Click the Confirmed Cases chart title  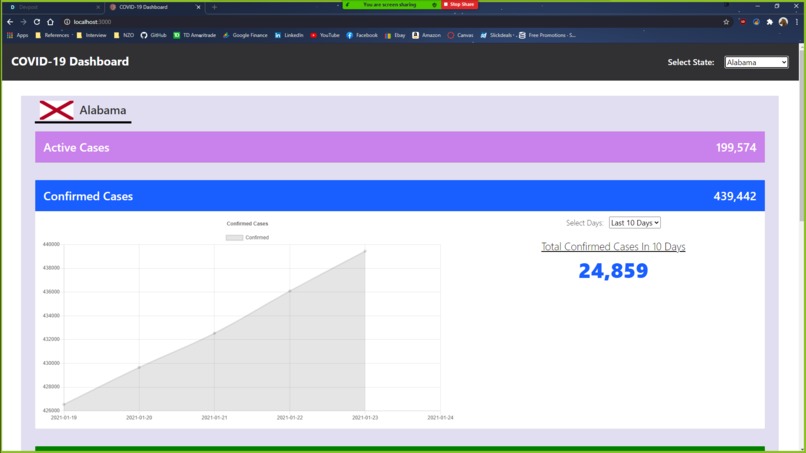point(247,224)
